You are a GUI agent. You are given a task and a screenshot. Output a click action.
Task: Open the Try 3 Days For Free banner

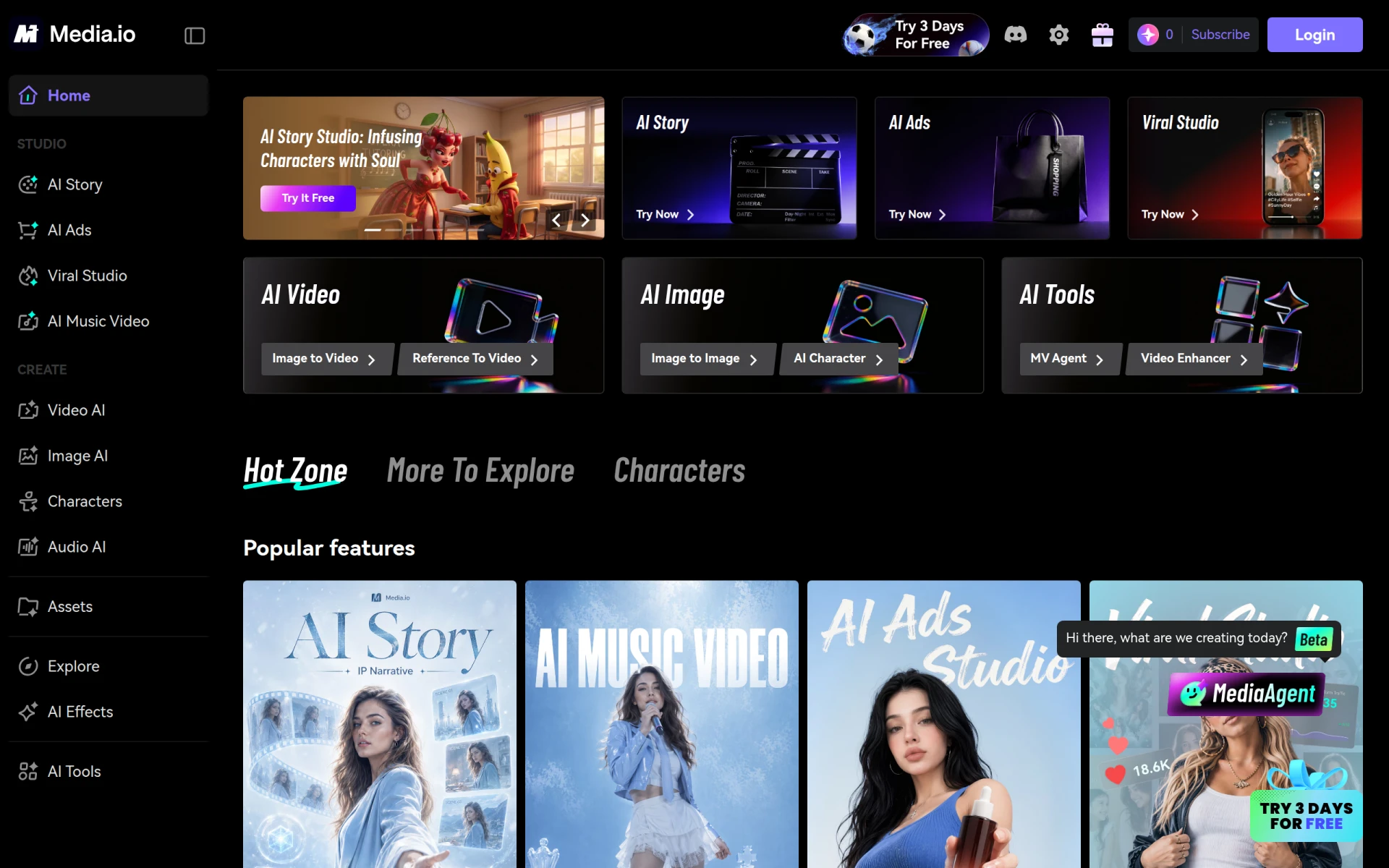point(916,35)
